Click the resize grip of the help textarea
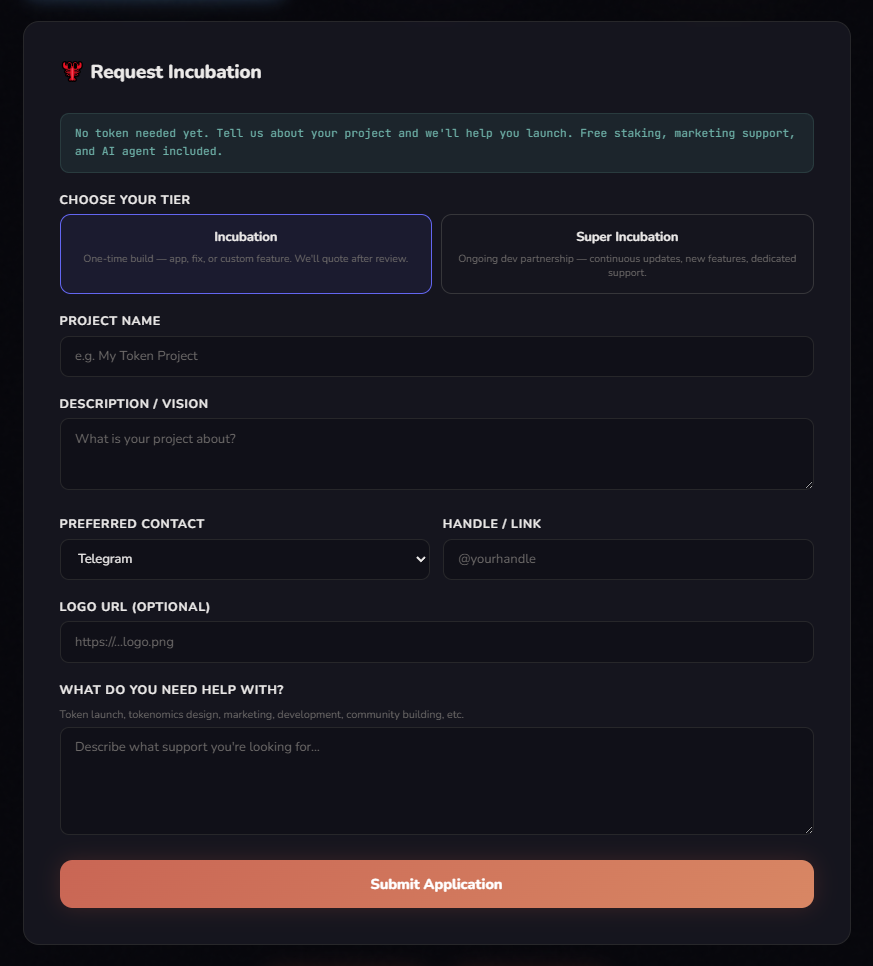The image size is (873, 966). (808, 828)
